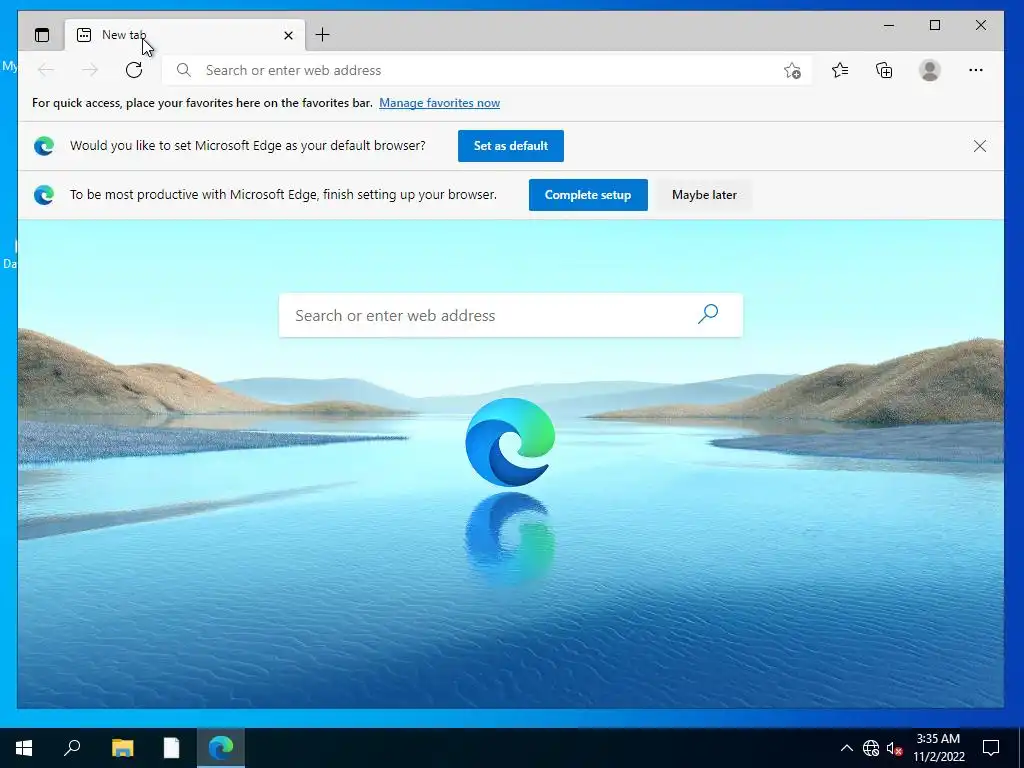Choose Maybe later button
The height and width of the screenshot is (768, 1024).
coord(704,195)
